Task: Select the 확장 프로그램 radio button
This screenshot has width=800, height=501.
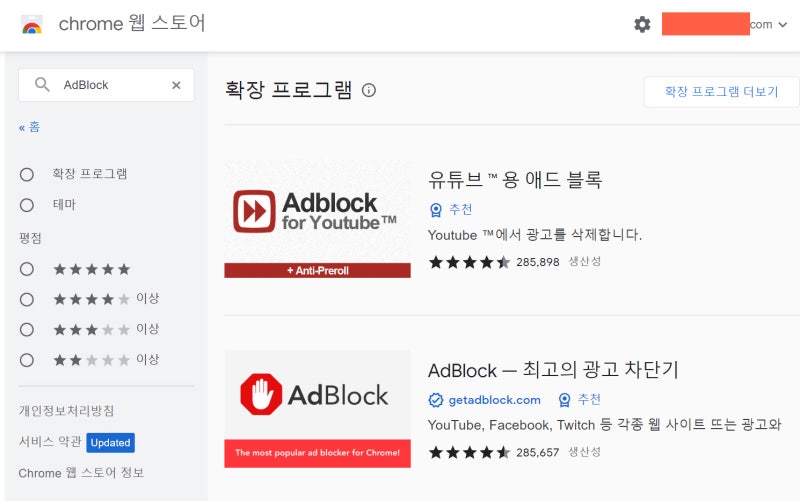Action: click(x=27, y=174)
